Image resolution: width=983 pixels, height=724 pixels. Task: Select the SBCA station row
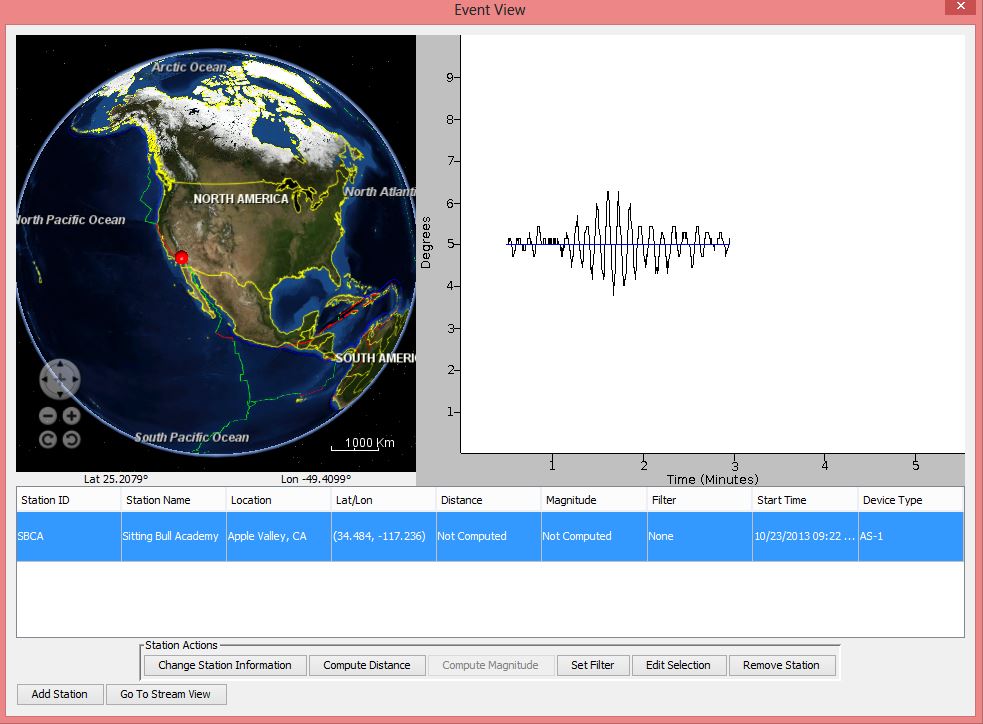click(490, 536)
